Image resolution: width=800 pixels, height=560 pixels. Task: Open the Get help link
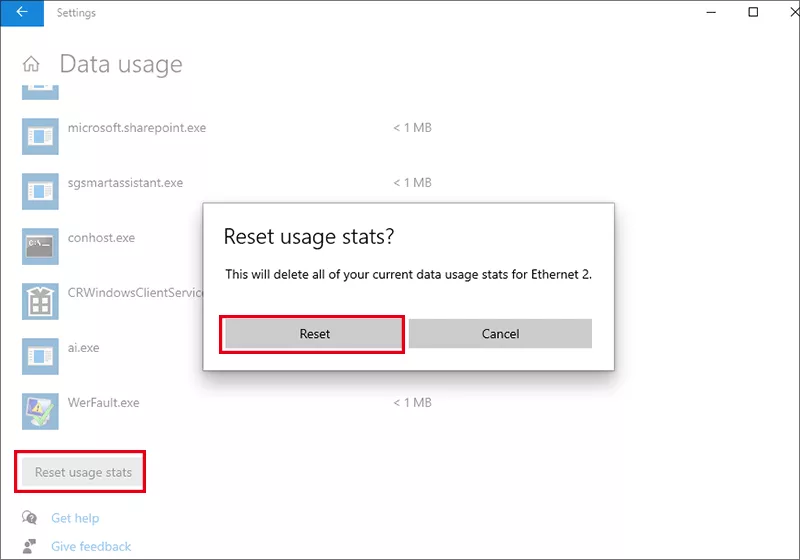pyautogui.click(x=75, y=518)
